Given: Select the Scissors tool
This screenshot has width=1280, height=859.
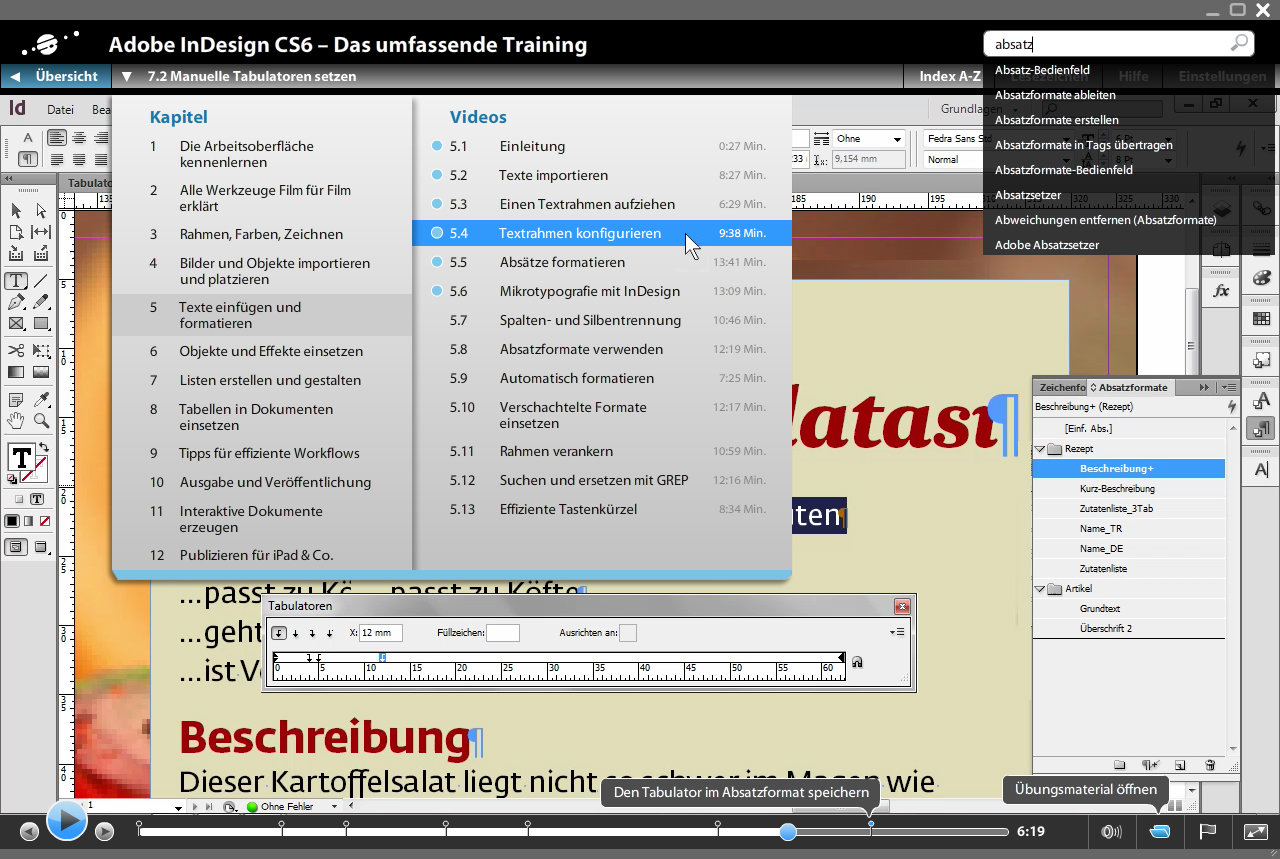Looking at the screenshot, I should (x=17, y=350).
